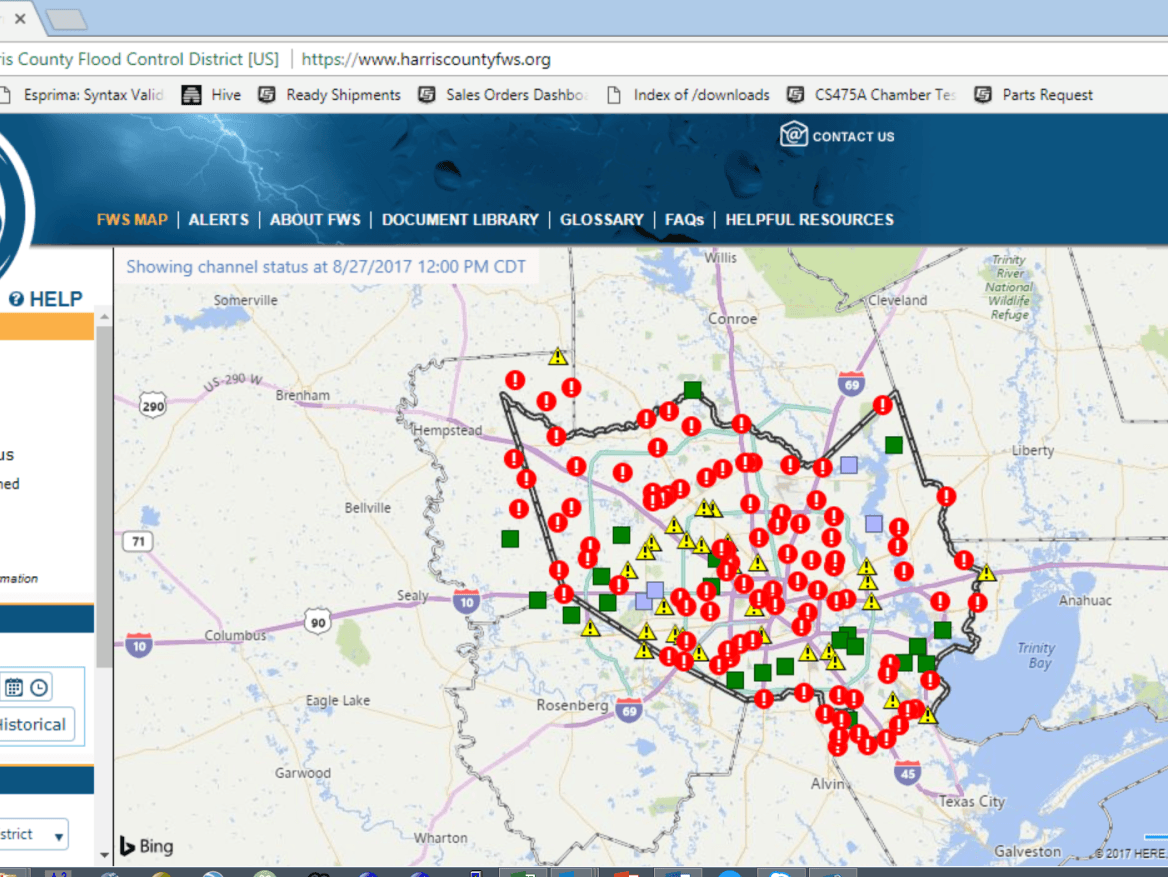The image size is (1168, 877).
Task: Click the Conroe city label
Action: pyautogui.click(x=732, y=319)
